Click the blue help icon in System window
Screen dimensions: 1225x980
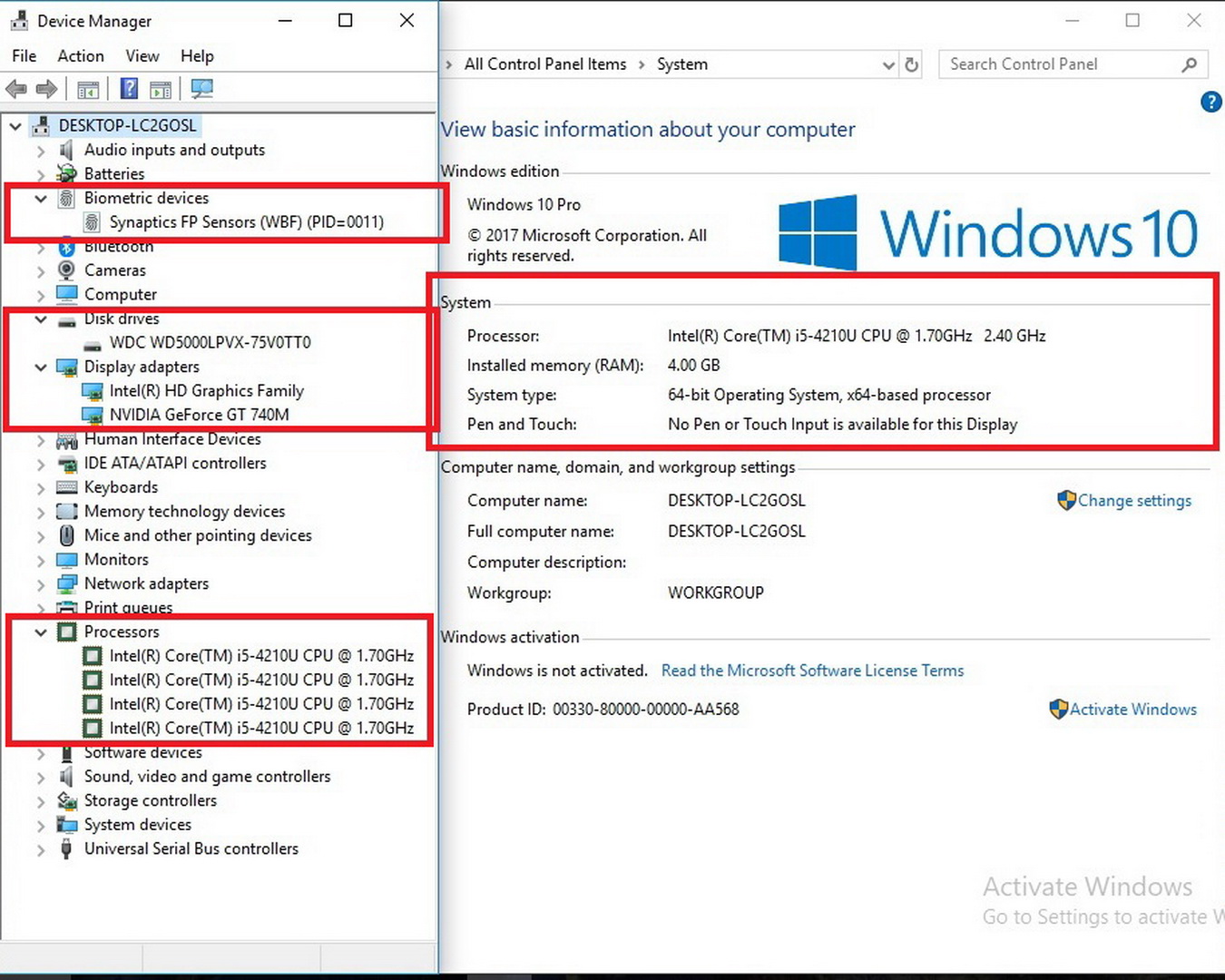coord(1210,102)
